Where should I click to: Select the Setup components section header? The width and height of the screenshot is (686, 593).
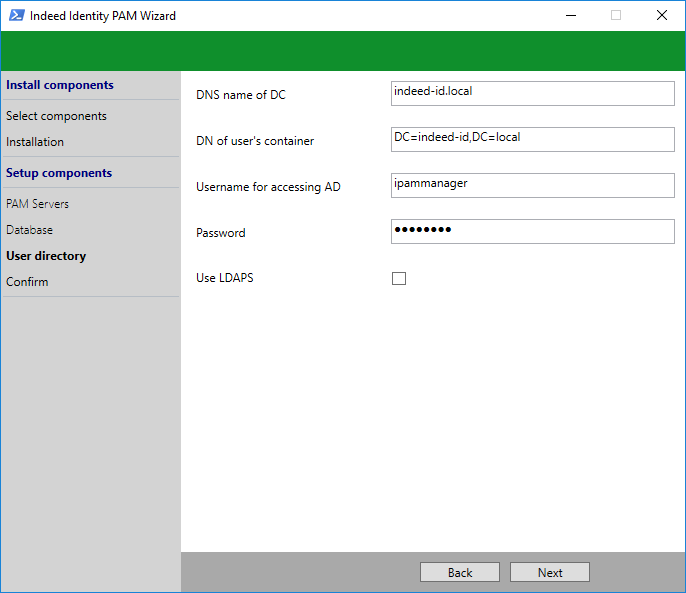point(59,173)
